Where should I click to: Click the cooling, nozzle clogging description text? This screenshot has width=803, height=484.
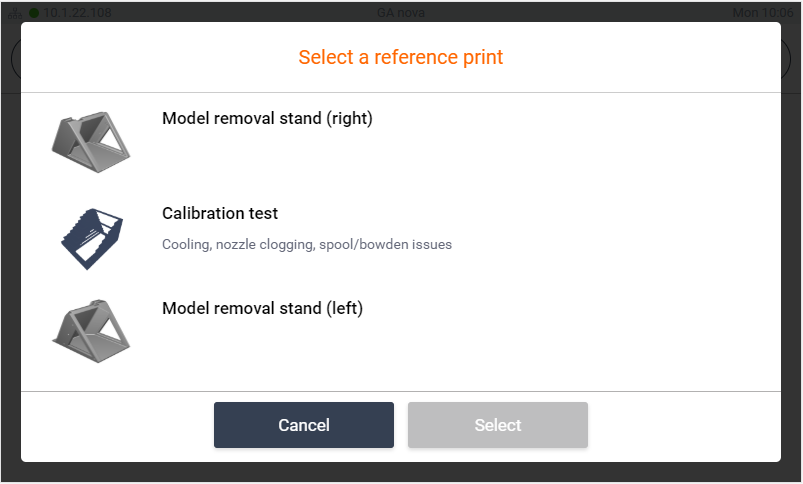tap(307, 244)
